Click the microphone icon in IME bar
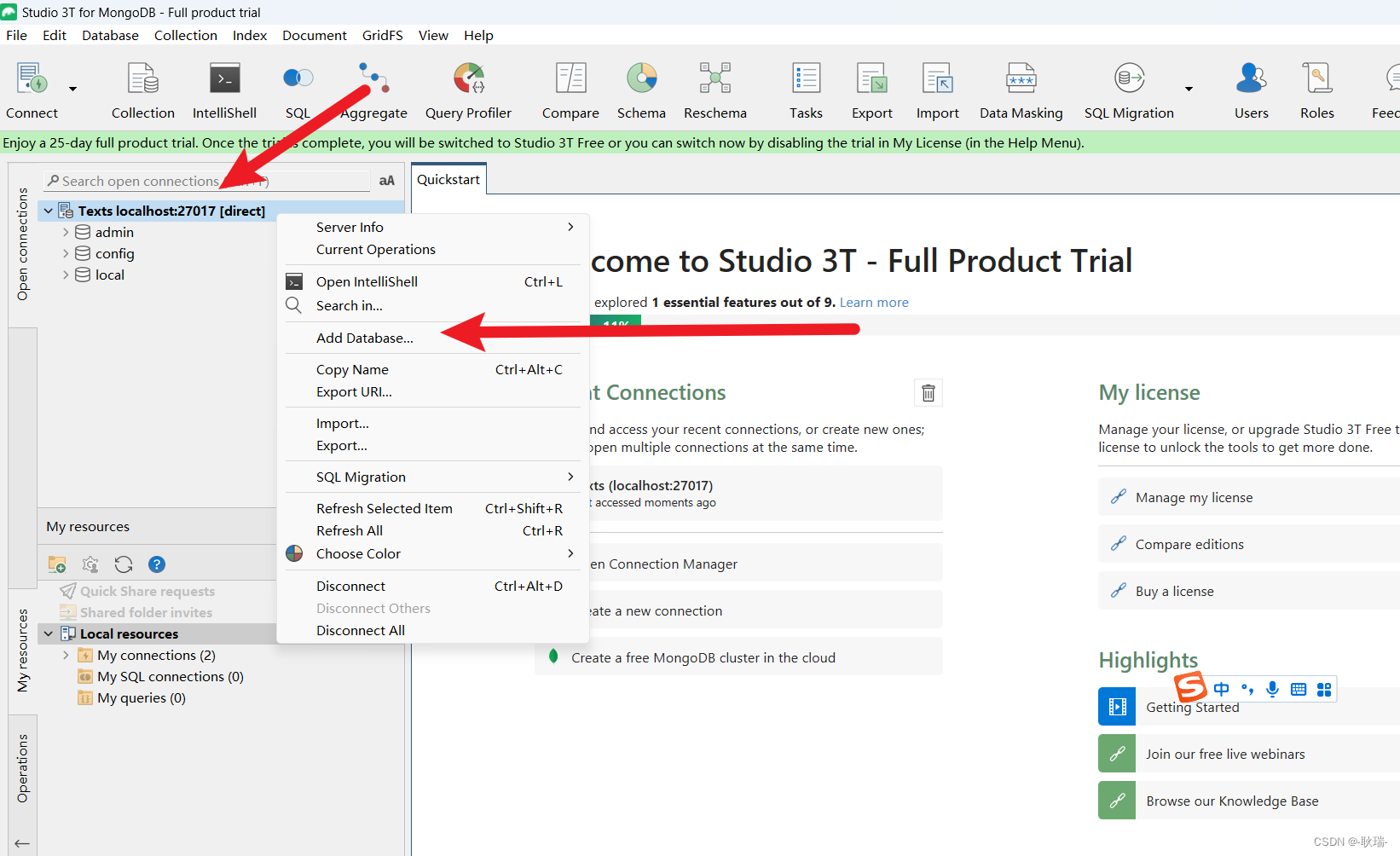1400x856 pixels. 1272,689
